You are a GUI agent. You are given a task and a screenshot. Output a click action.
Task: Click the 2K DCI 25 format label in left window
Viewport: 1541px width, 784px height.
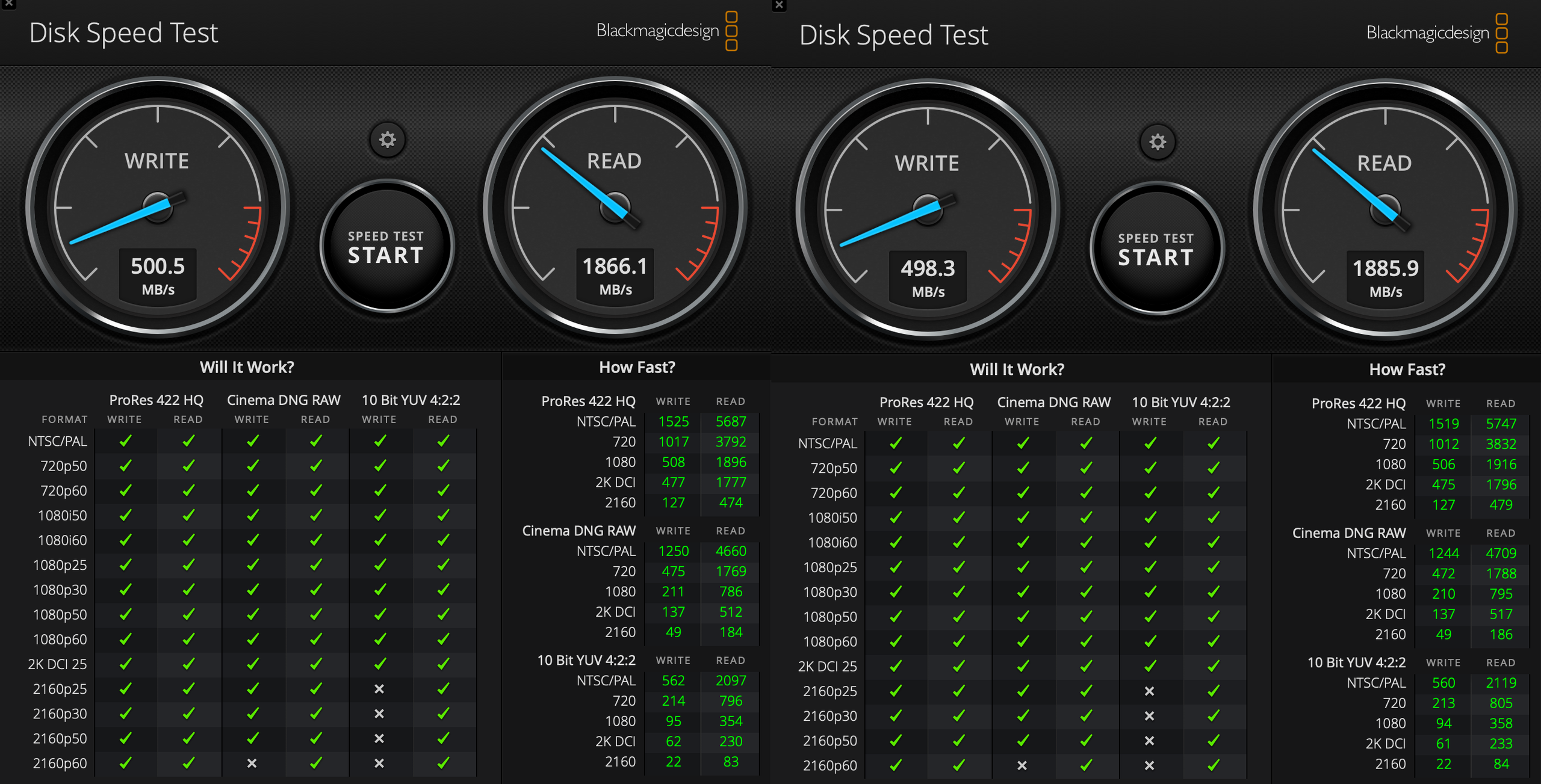point(57,664)
